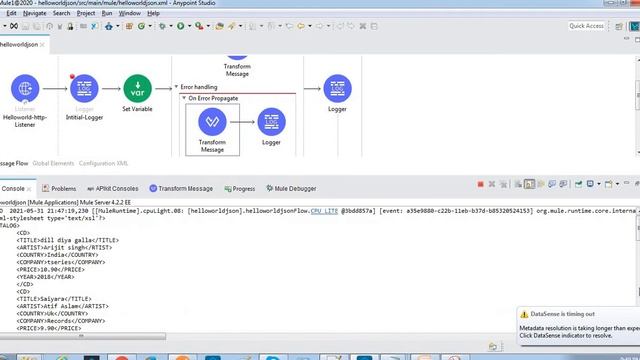
Task: Open the External Tools dropdown arrow
Action: point(208,26)
